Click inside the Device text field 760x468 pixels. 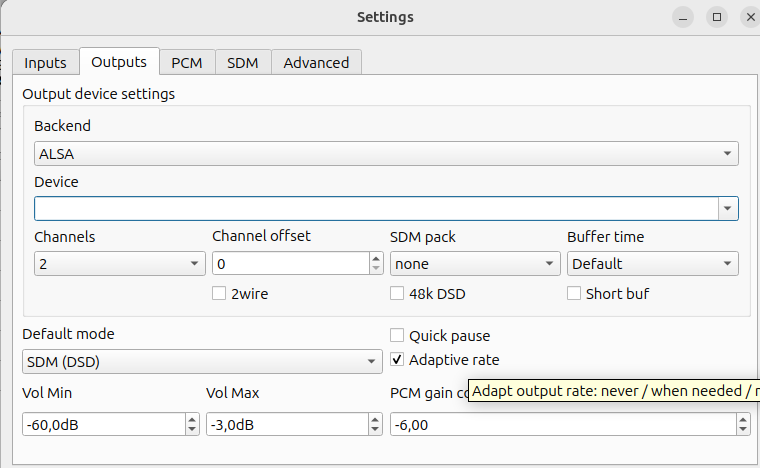coord(375,208)
